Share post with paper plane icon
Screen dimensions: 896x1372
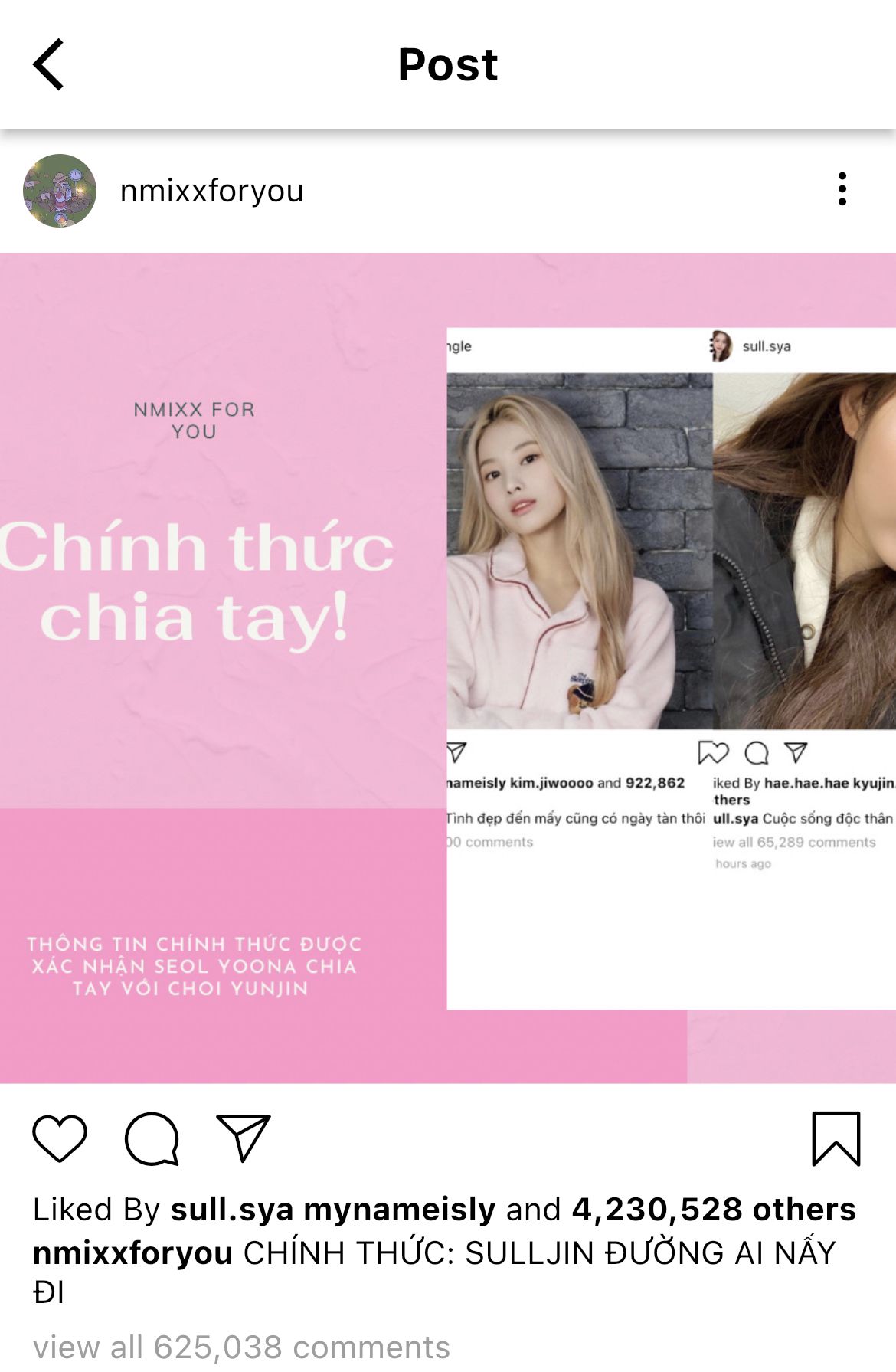point(244,1138)
